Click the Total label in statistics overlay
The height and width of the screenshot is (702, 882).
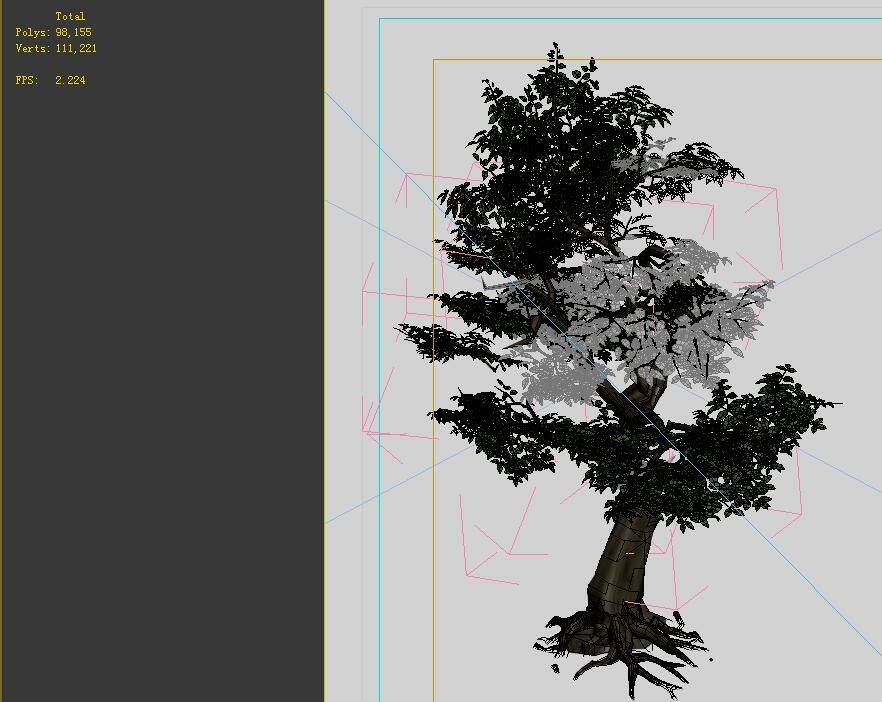coord(71,15)
